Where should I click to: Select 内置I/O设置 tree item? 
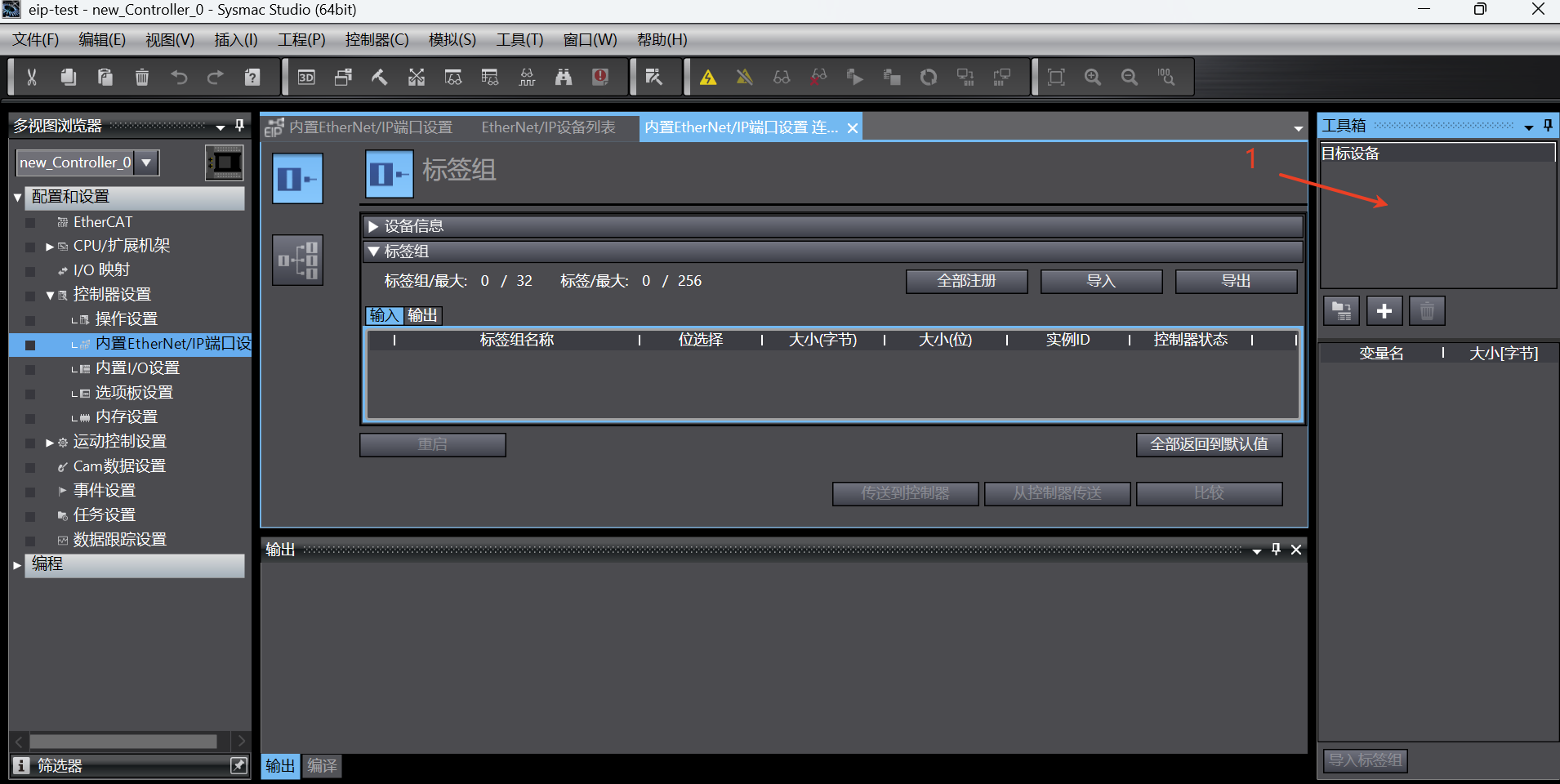pos(137,368)
